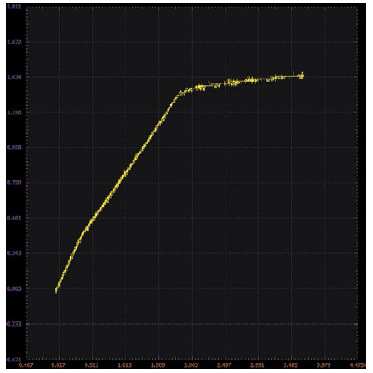The width and height of the screenshot is (373, 373).
Task: Click the 1.015 horizontal axis label
Action: click(x=125, y=365)
